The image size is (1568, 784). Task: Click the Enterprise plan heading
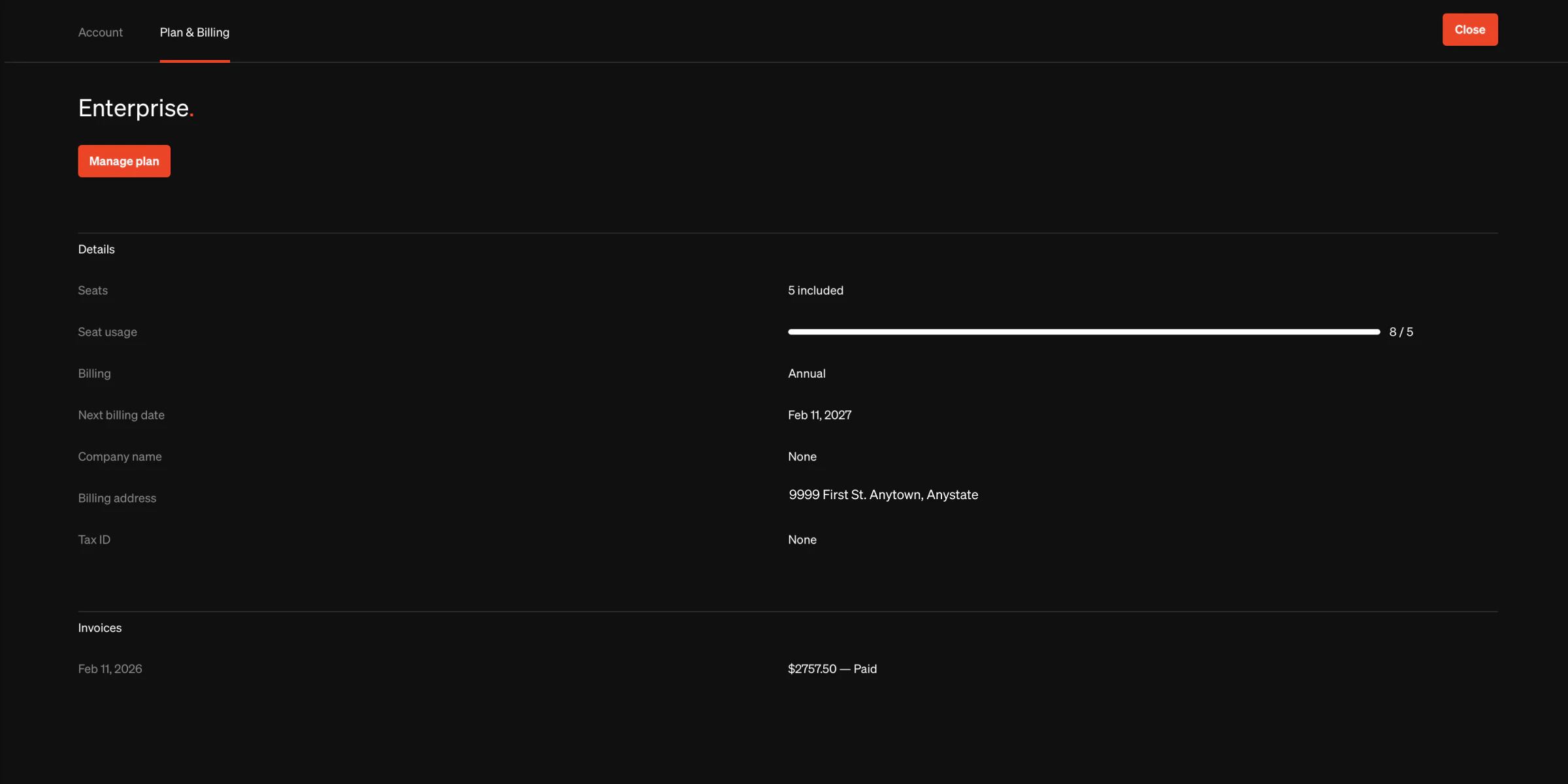(x=135, y=108)
